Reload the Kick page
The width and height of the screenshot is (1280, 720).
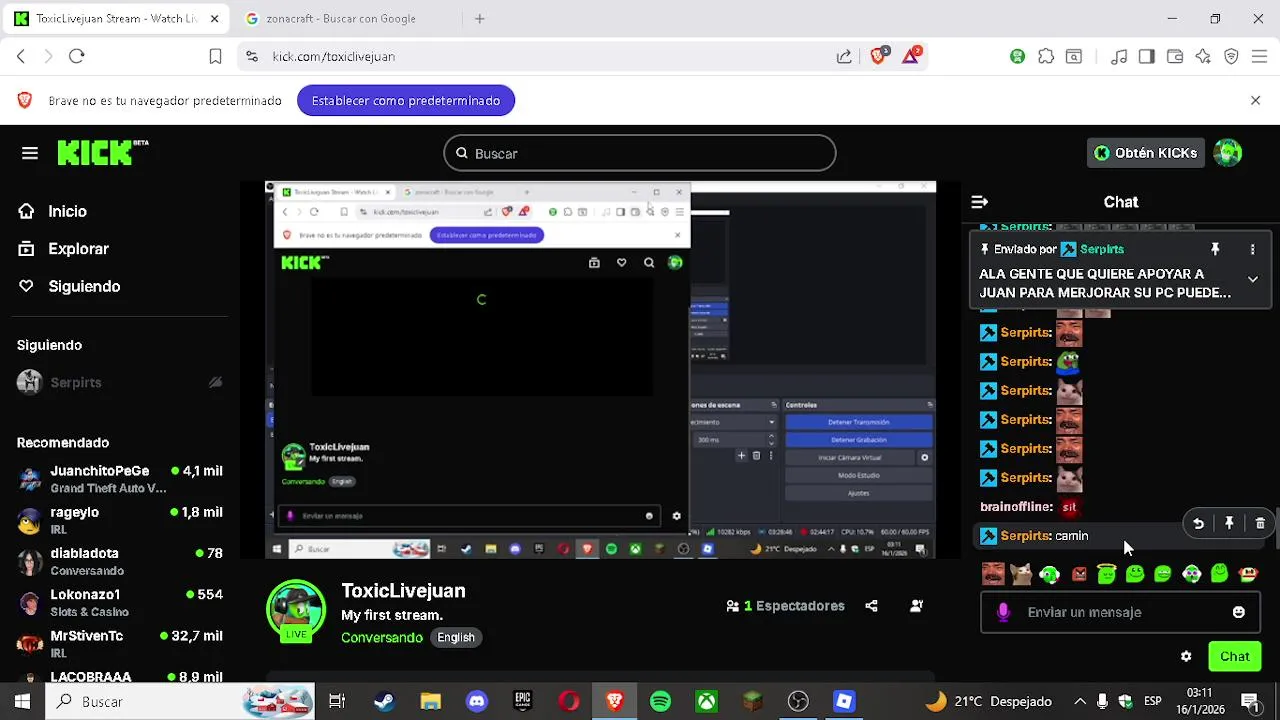pyautogui.click(x=77, y=56)
